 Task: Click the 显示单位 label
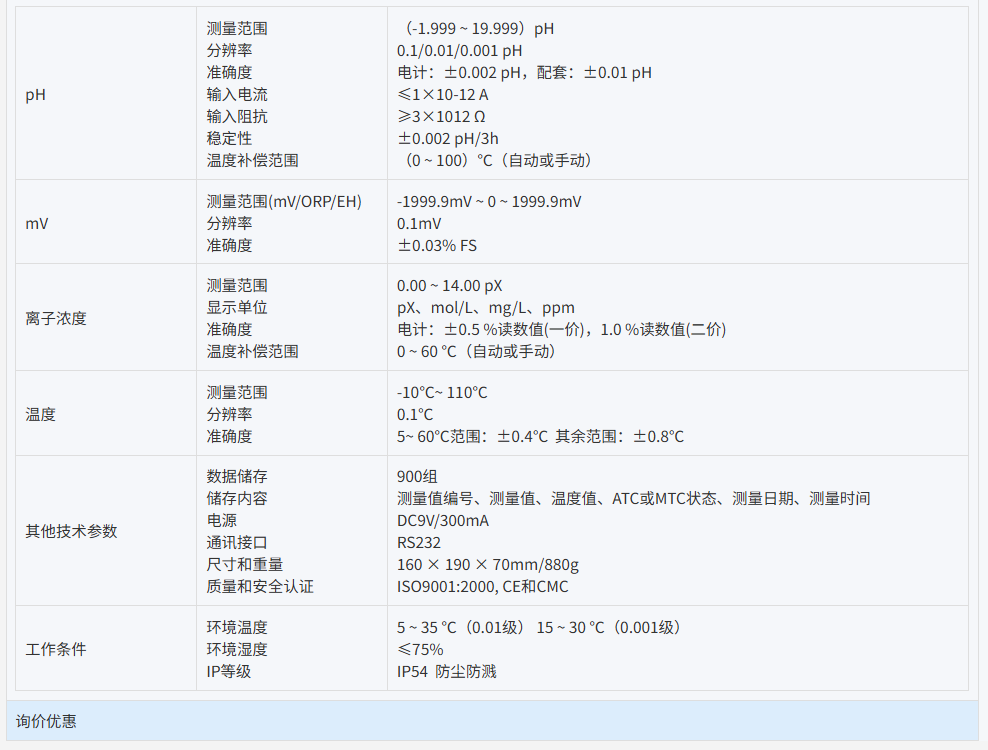[237, 308]
